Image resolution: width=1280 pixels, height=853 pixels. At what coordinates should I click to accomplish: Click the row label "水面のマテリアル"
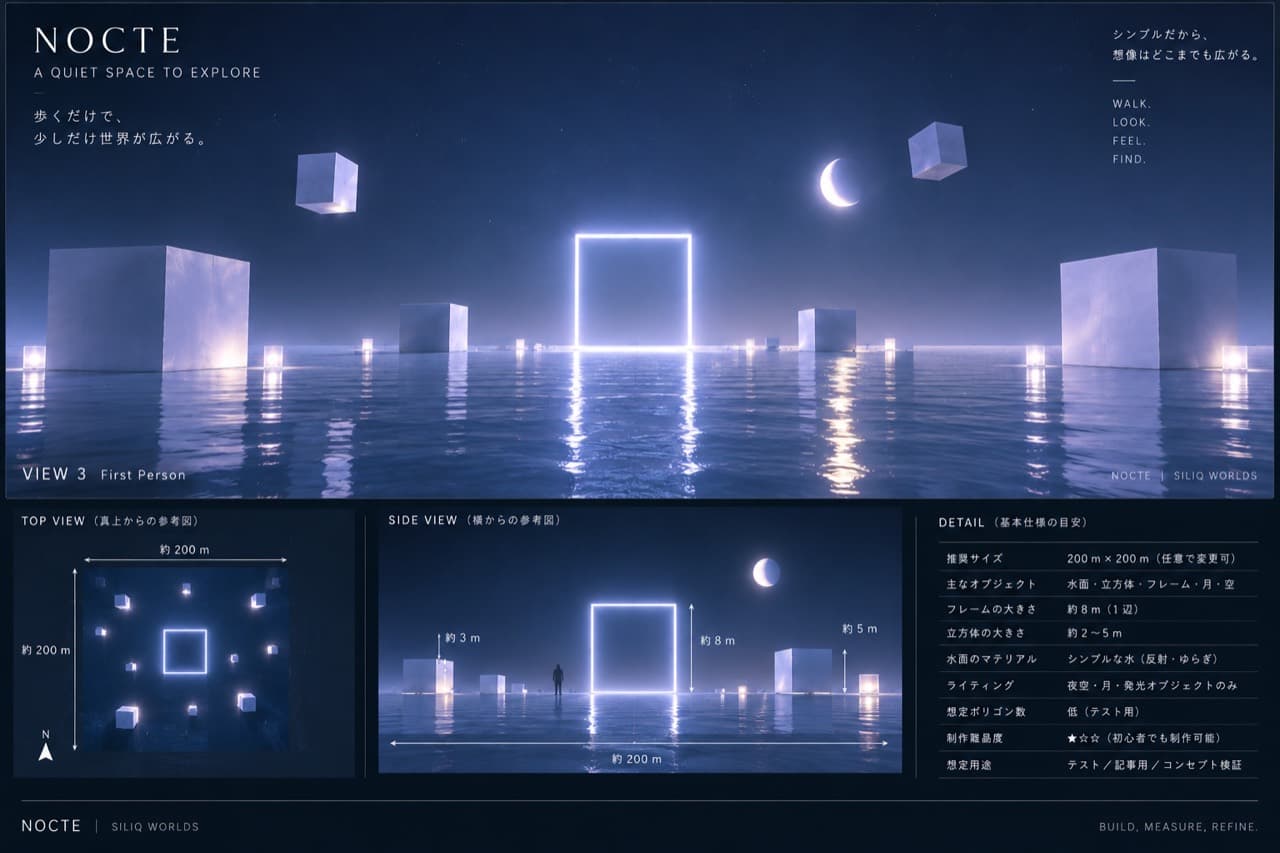(991, 660)
